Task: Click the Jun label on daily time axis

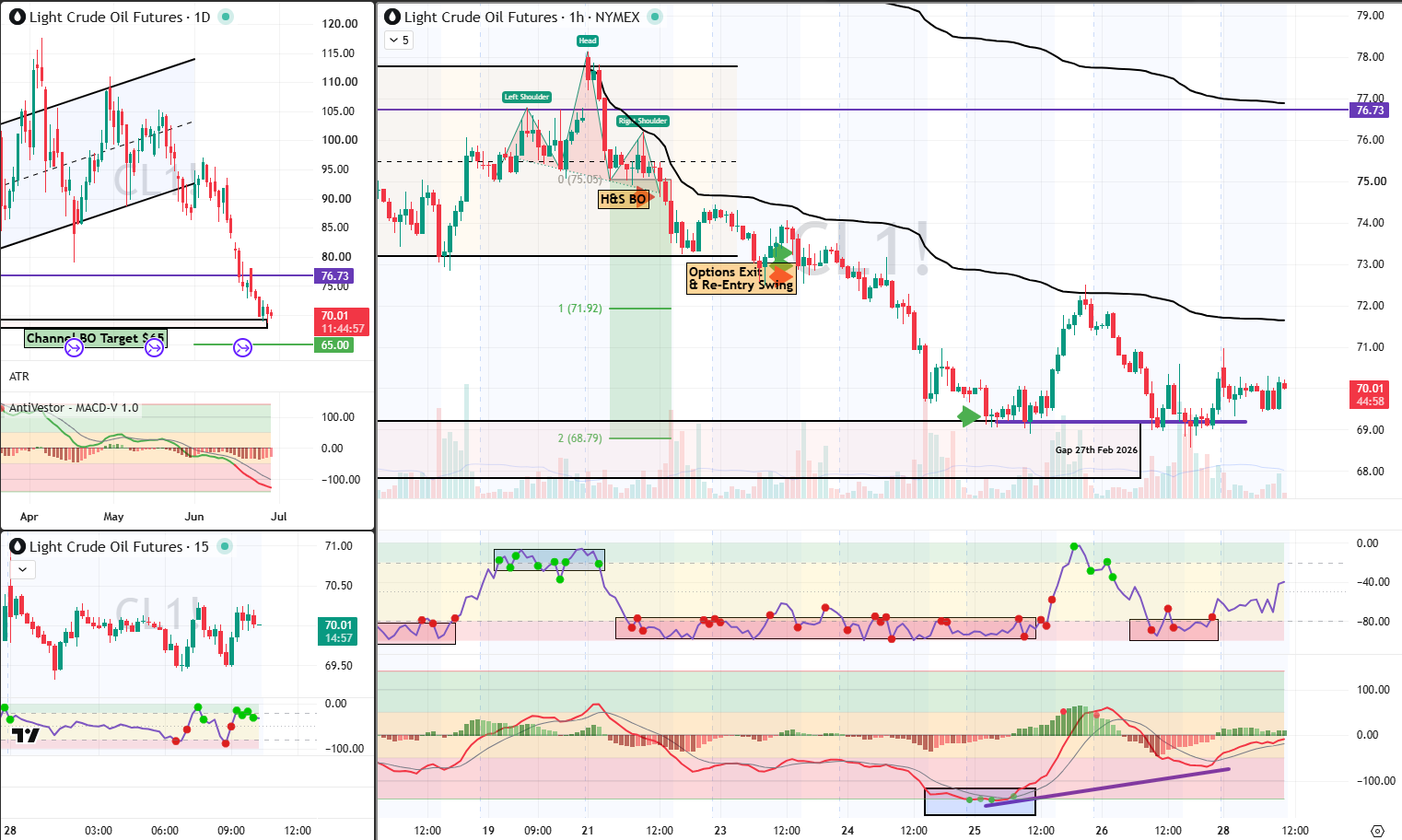Action: (194, 517)
